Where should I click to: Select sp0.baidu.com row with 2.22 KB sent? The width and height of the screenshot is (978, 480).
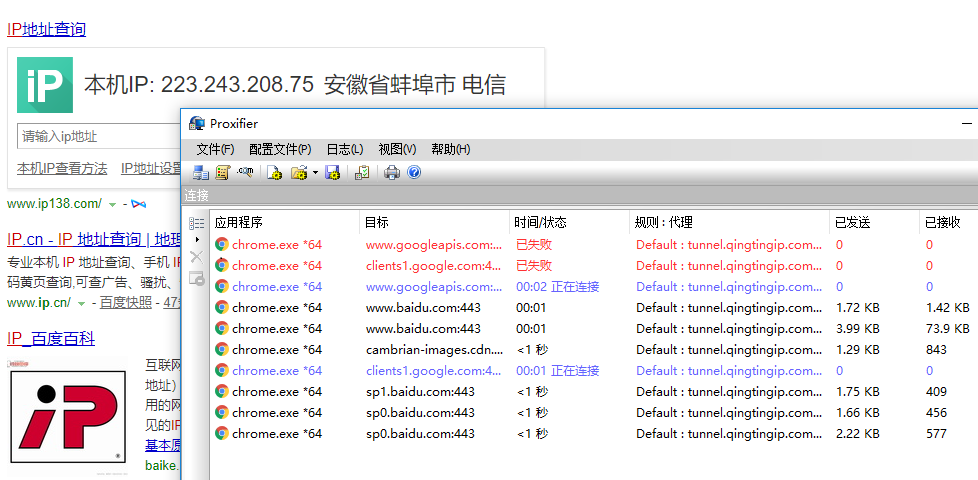tap(594, 433)
